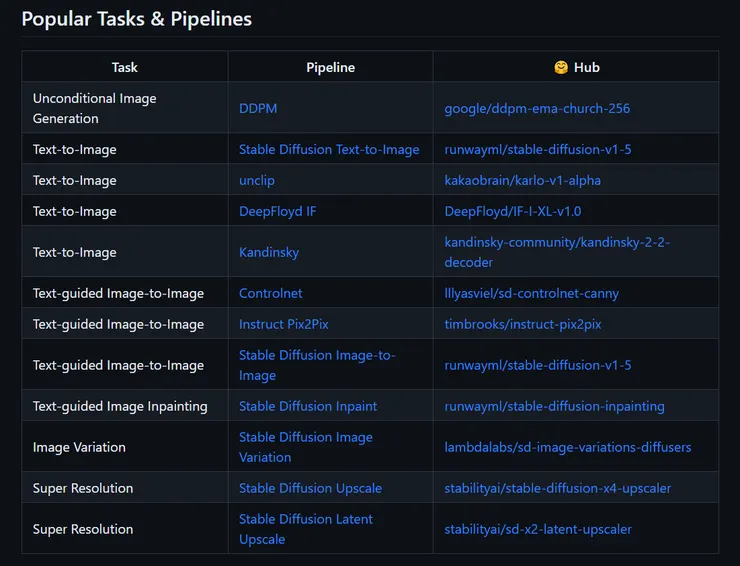740x566 pixels.
Task: Open the lambdalabs/sd-image-variations-diffusers link
Action: 567,447
